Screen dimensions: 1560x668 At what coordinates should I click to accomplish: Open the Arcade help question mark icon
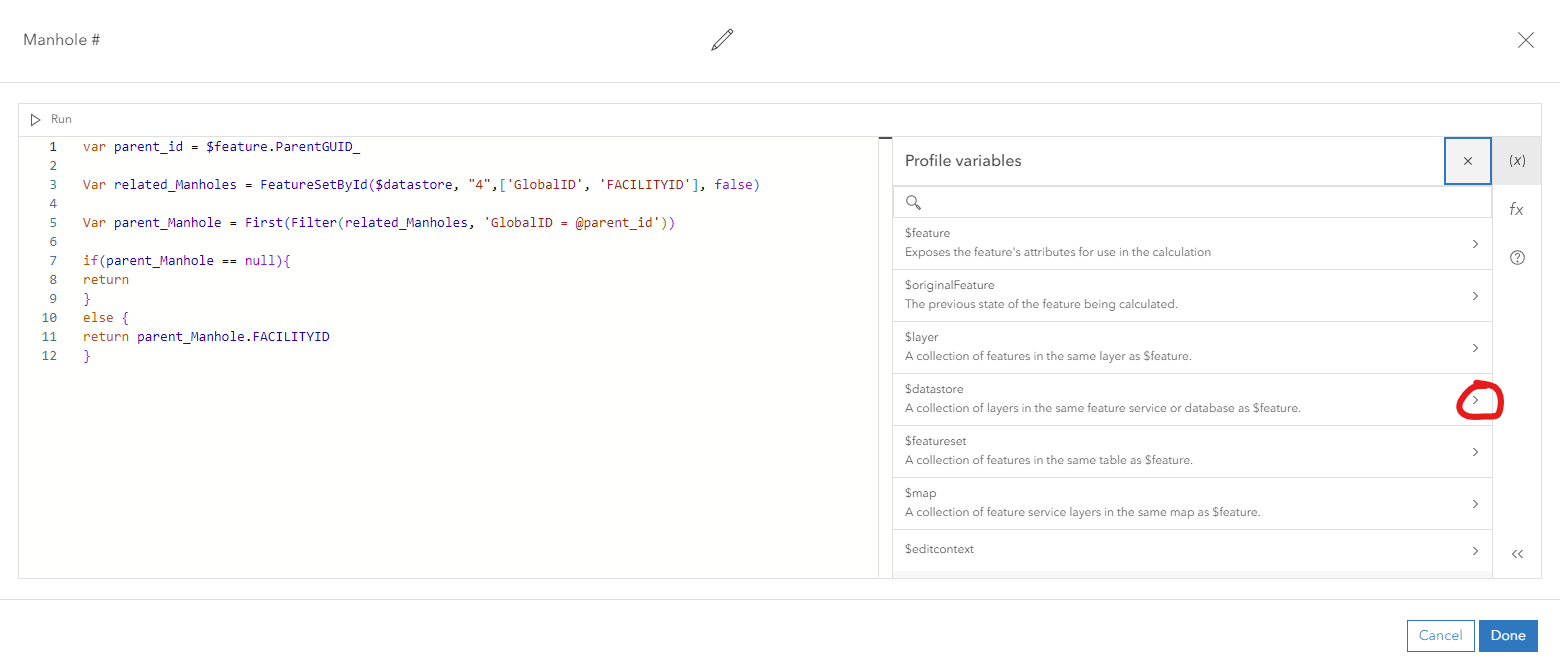coord(1516,257)
